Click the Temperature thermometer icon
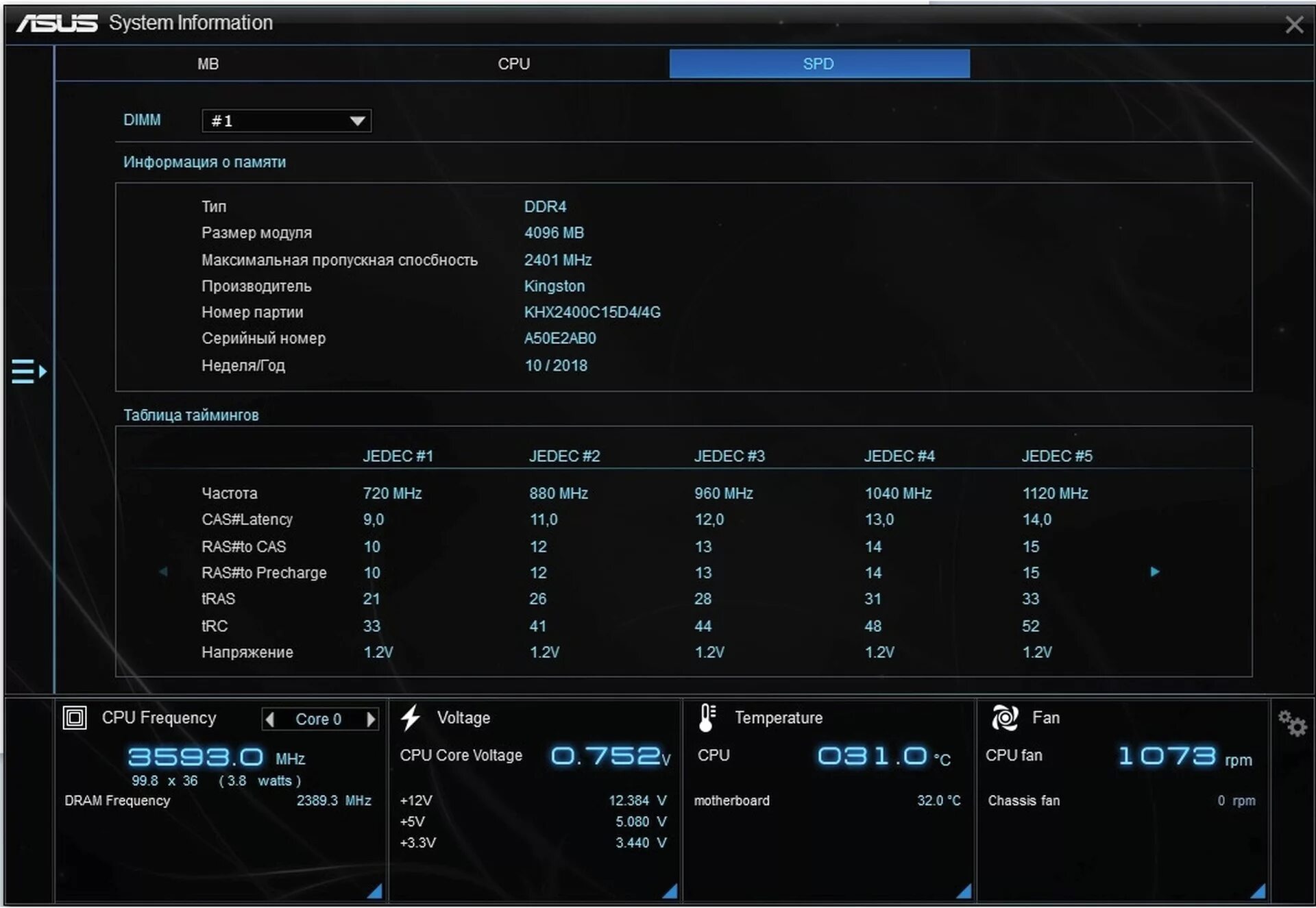Viewport: 1316px width, 908px height. (707, 717)
